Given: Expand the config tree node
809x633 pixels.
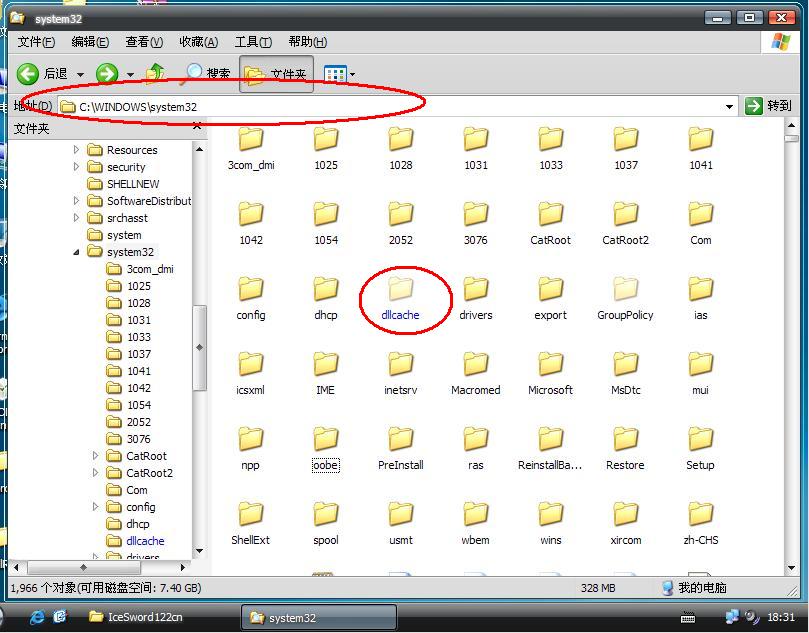Looking at the screenshot, I should pos(95,507).
